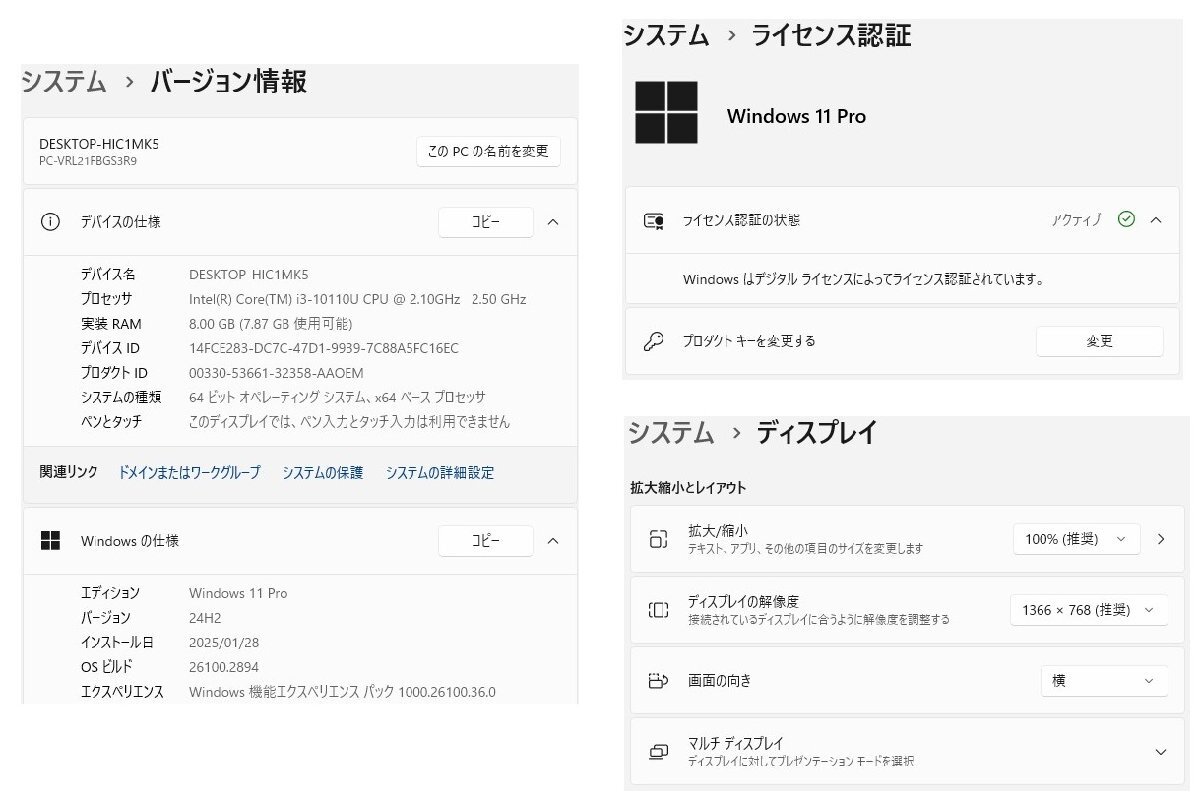Click the エディション value Windows 11 Pro
Screen dimensions: 1200x797
coord(238,593)
